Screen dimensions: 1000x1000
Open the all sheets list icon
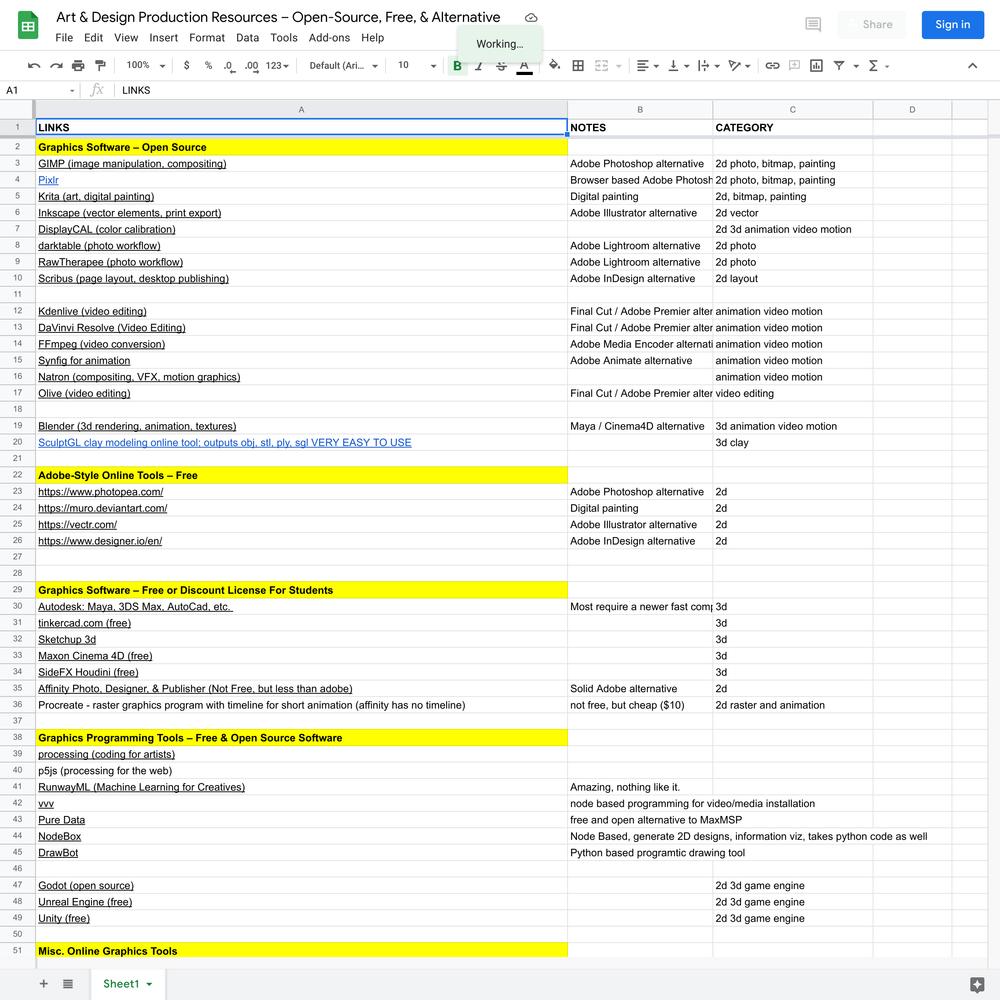[x=68, y=983]
